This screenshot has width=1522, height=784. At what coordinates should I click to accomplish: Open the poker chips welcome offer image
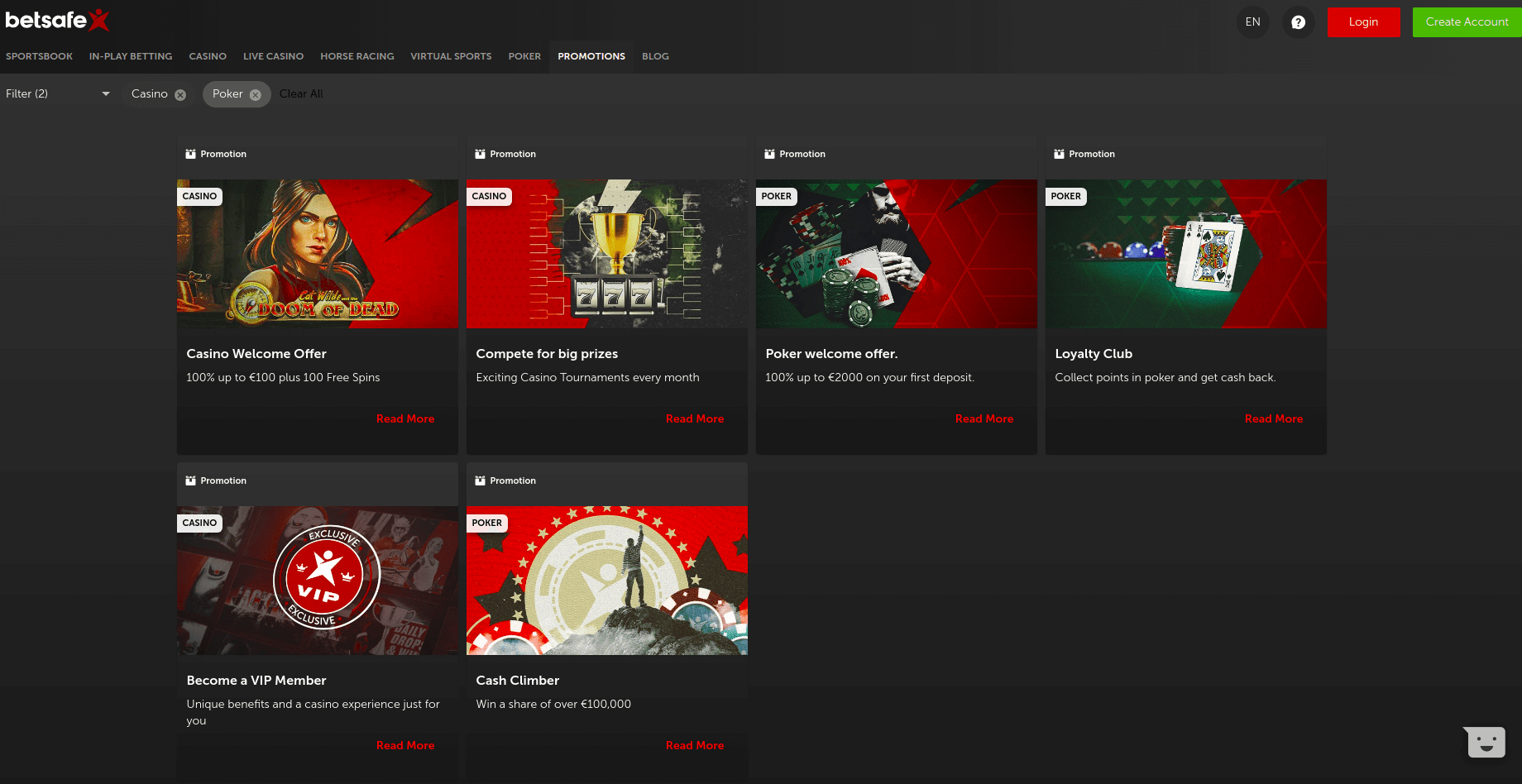(897, 254)
